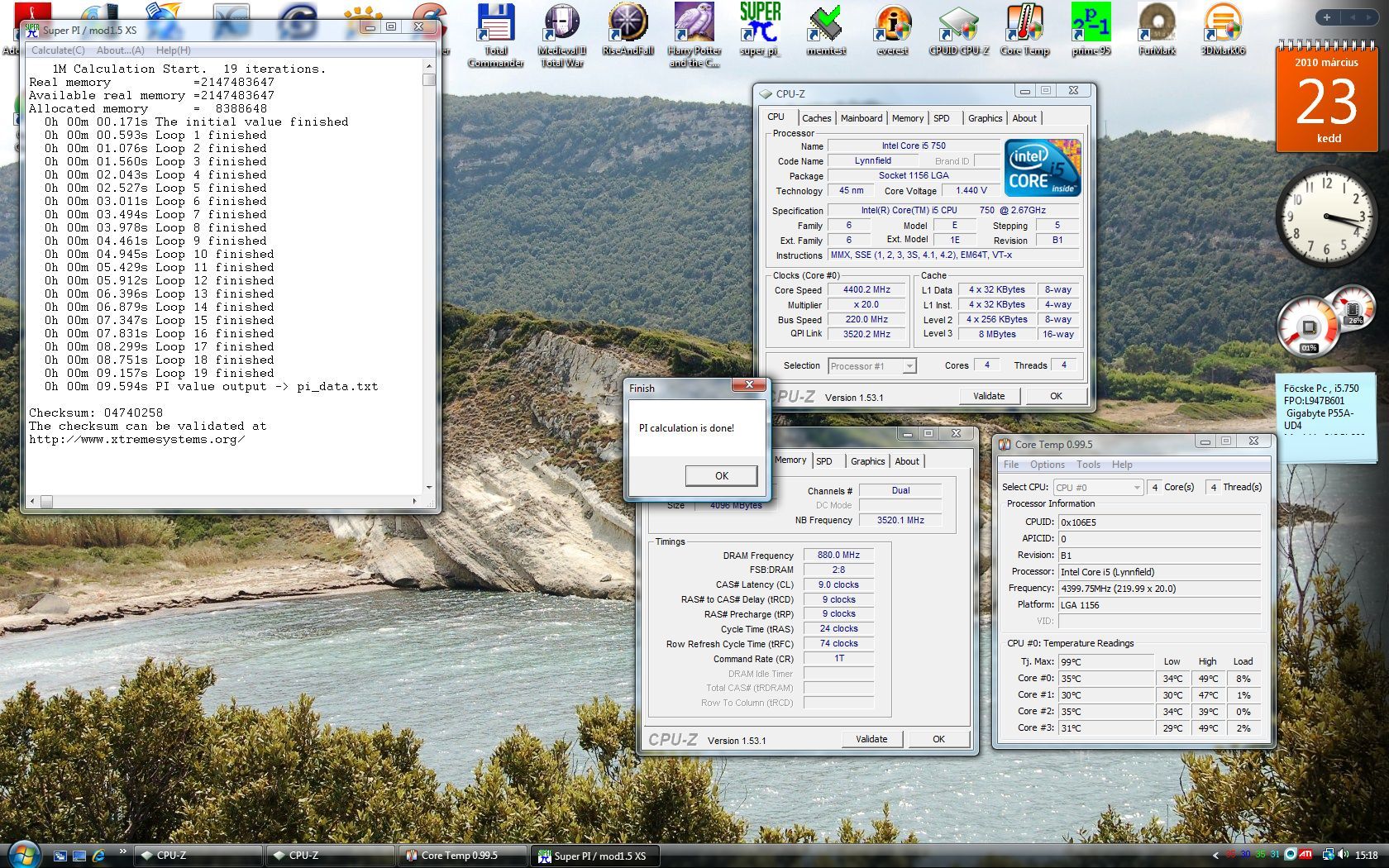Launch the RiseAndFall desktop shortcut
This screenshot has width=1389, height=868.
pyautogui.click(x=628, y=30)
